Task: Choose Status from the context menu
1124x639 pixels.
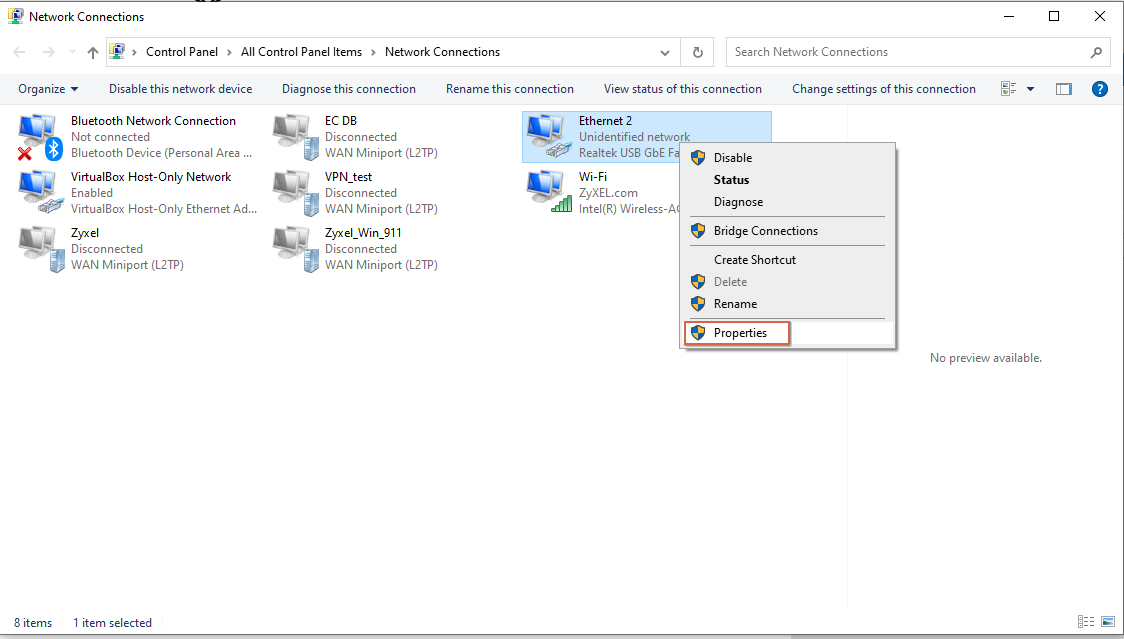Action: coord(787,180)
